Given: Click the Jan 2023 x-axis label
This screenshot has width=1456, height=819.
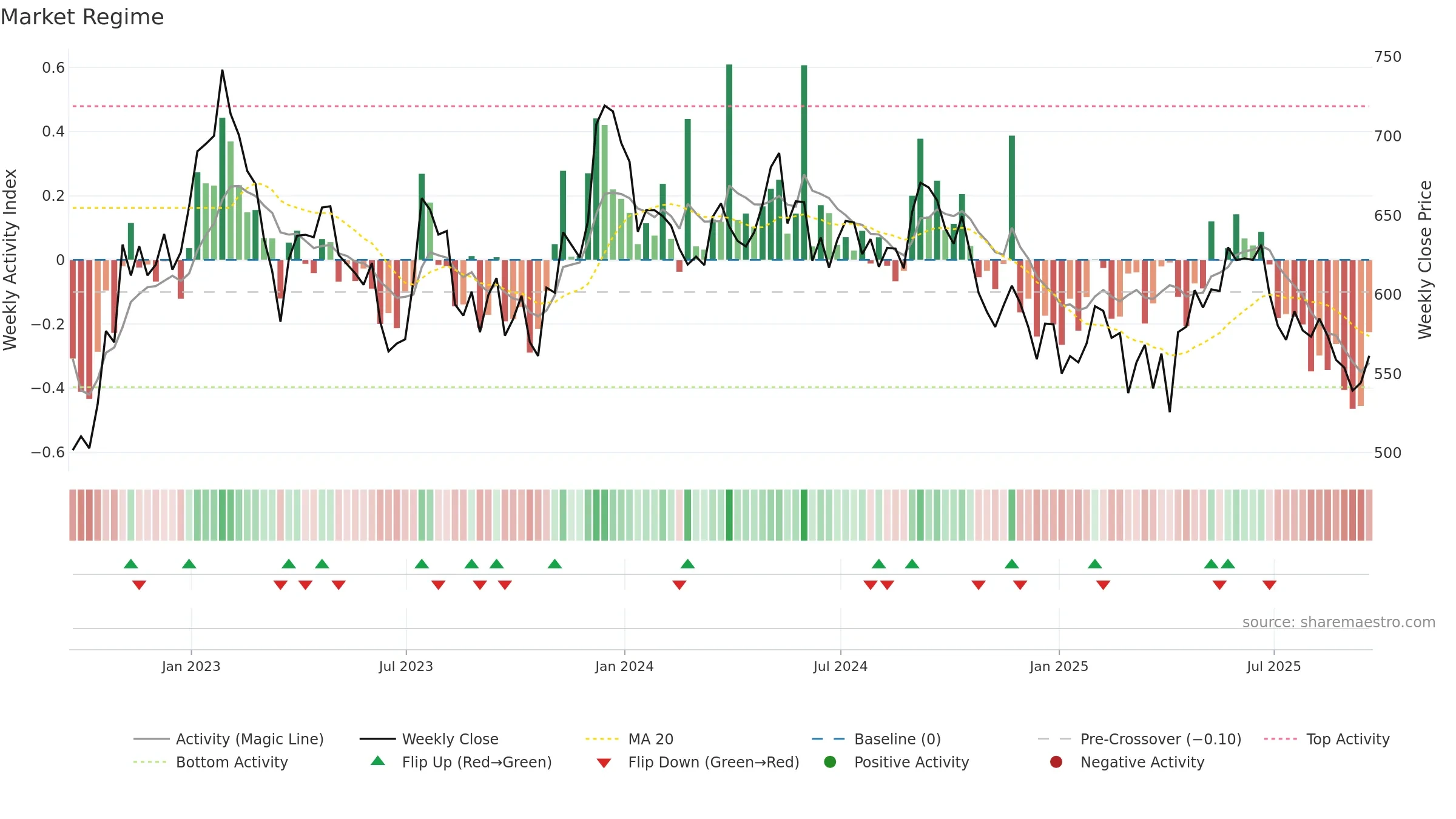Looking at the screenshot, I should pos(191,666).
